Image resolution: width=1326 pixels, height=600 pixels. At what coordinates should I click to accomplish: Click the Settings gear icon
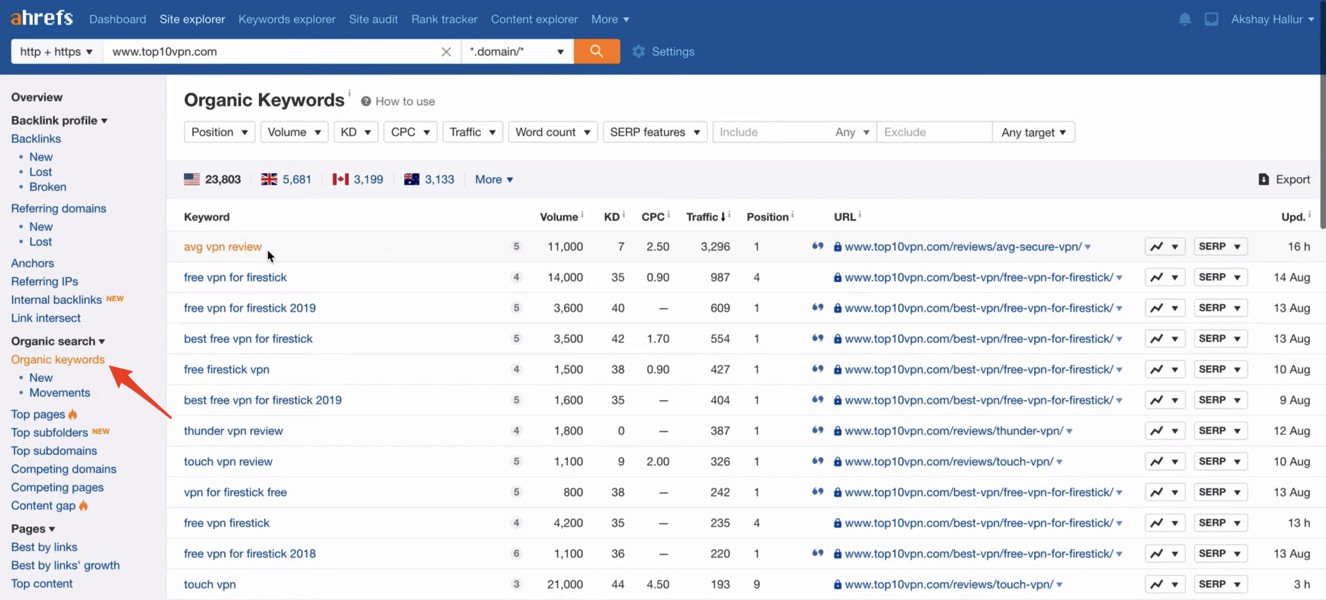(x=639, y=51)
